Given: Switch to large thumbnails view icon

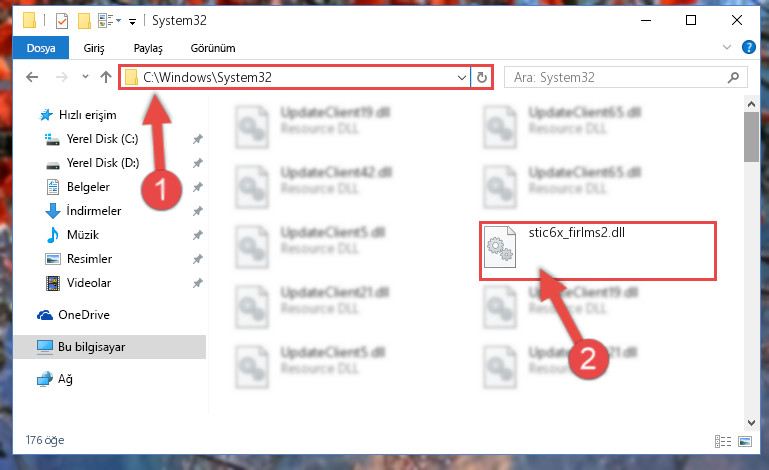Looking at the screenshot, I should click(x=745, y=442).
